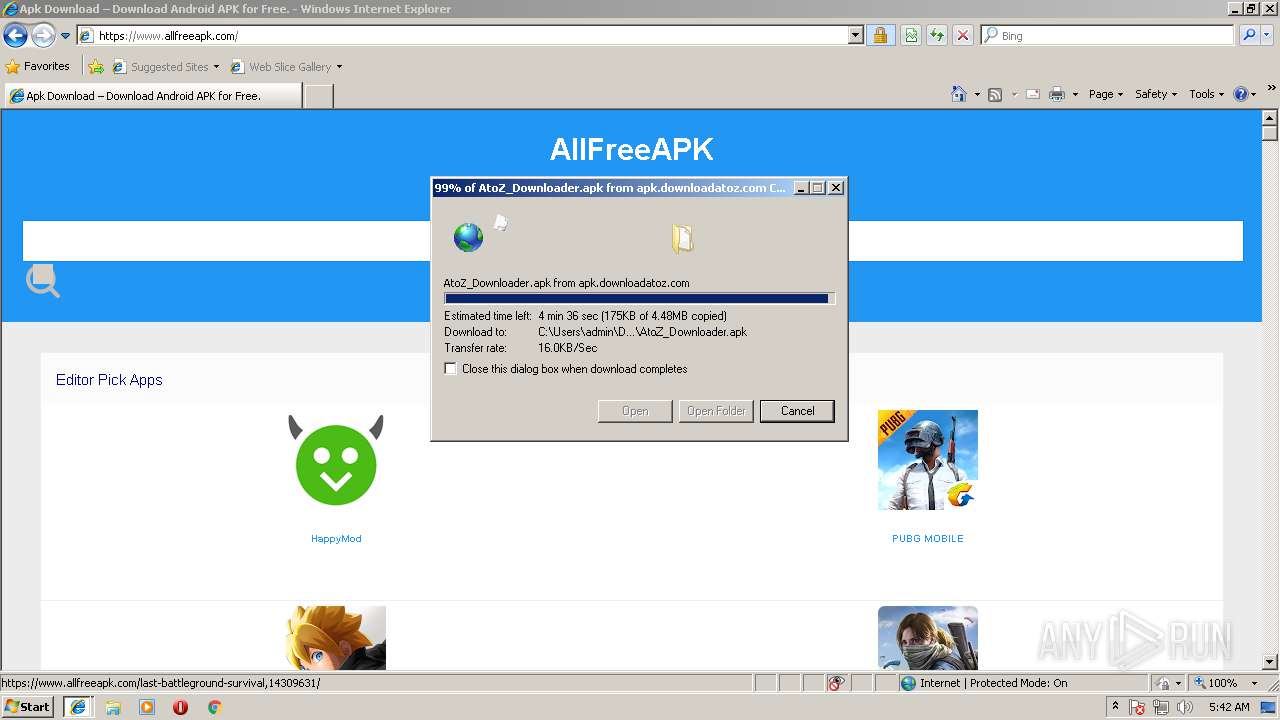
Task: Click the Help question mark icon
Action: (x=1241, y=94)
